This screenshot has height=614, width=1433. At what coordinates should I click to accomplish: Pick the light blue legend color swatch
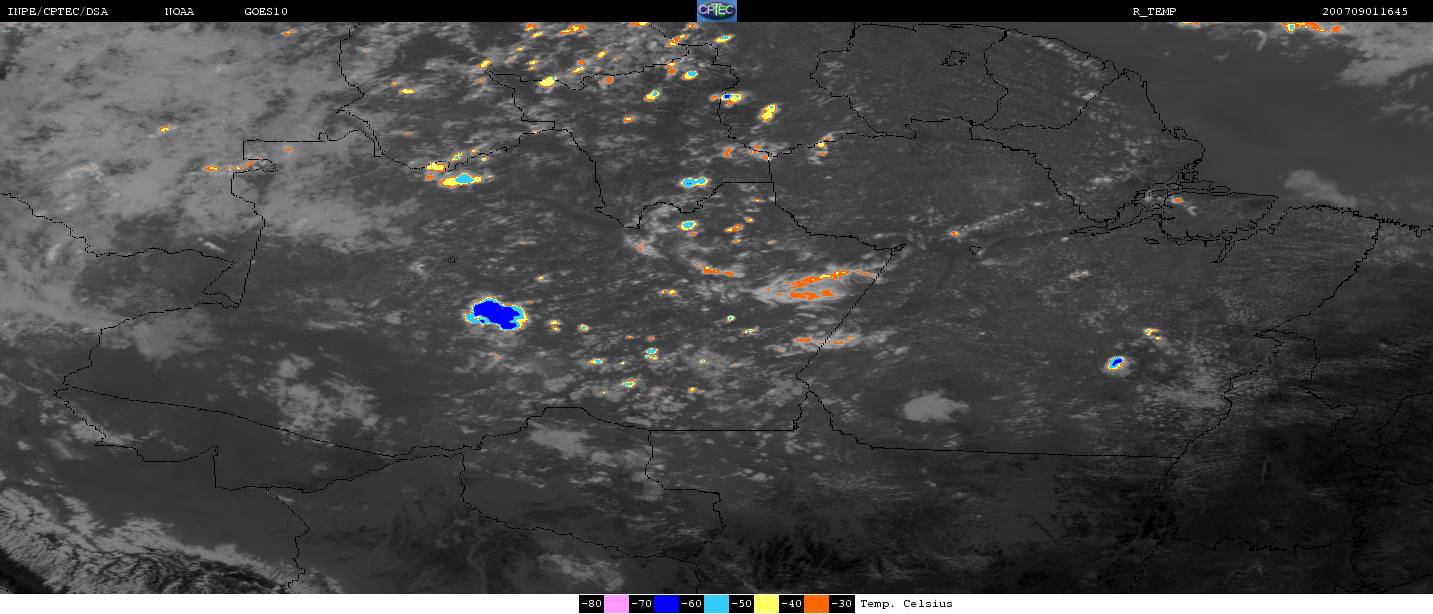(x=717, y=604)
